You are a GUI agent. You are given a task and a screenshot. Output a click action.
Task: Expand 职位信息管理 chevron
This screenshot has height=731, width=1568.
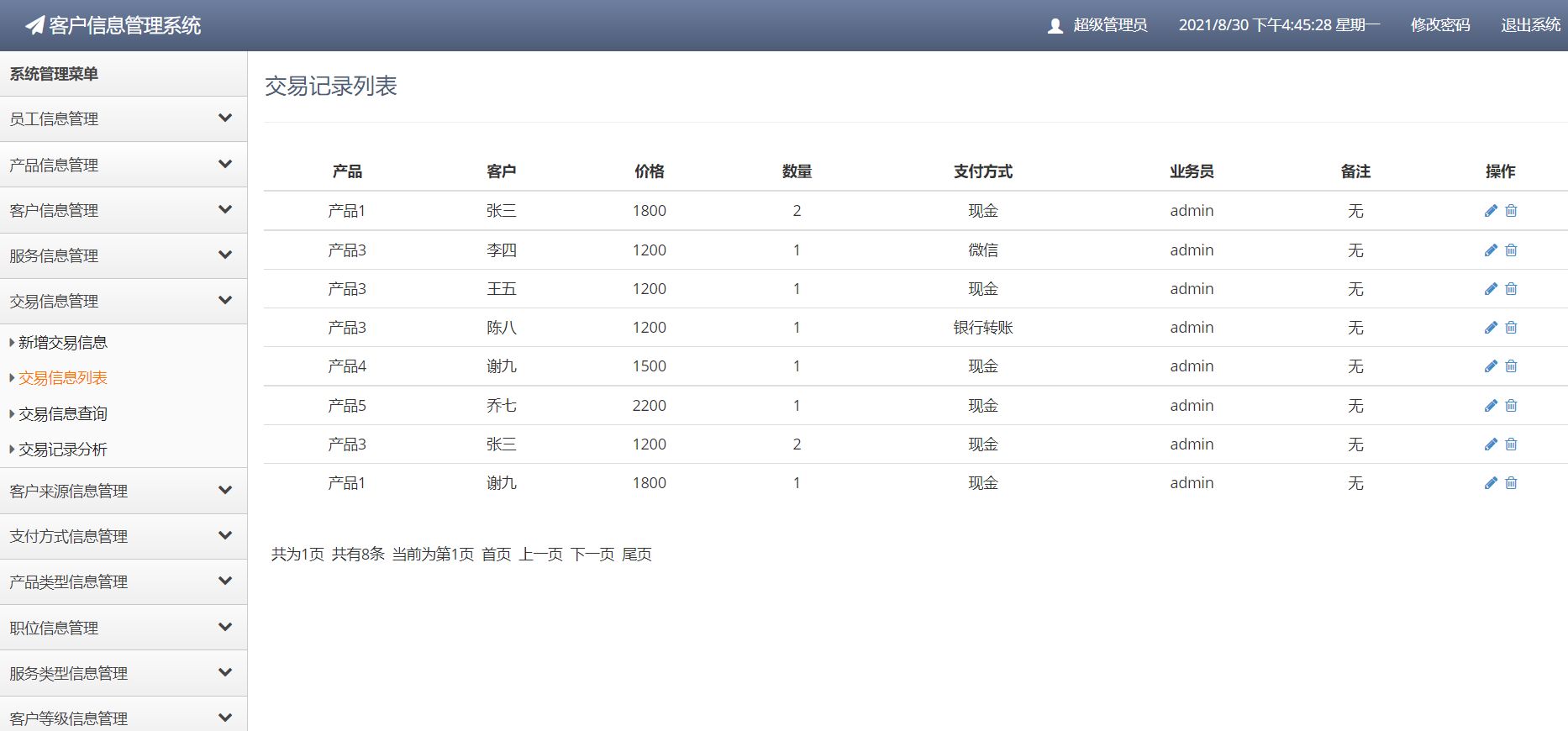tap(225, 627)
